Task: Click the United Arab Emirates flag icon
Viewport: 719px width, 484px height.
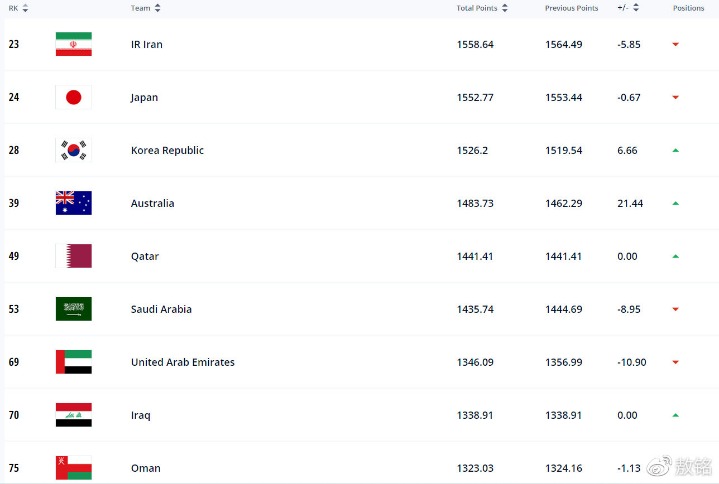Action: click(x=73, y=362)
